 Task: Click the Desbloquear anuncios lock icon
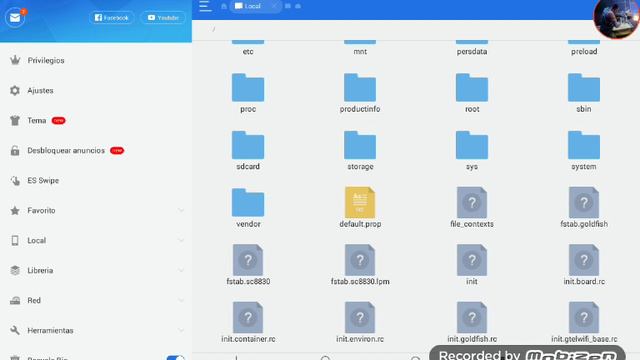click(x=15, y=151)
